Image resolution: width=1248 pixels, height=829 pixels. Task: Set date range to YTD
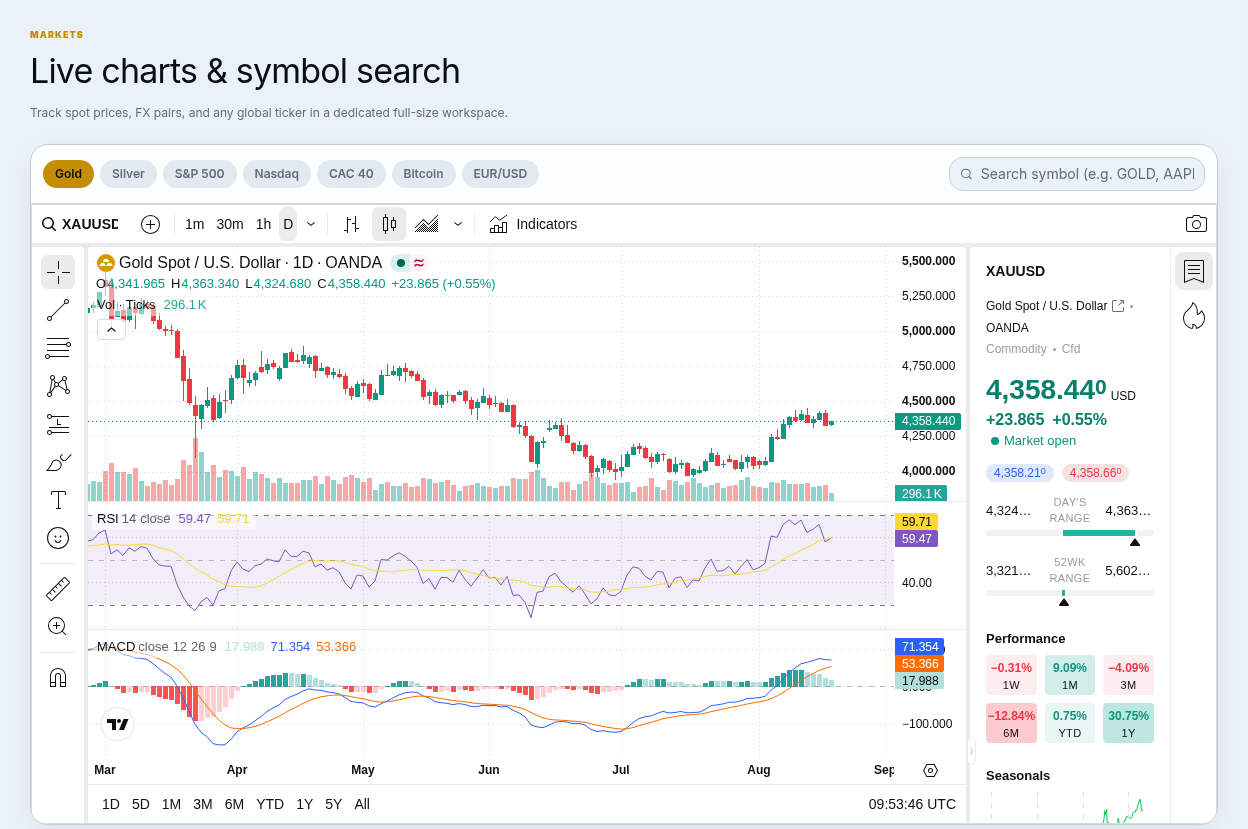click(270, 804)
